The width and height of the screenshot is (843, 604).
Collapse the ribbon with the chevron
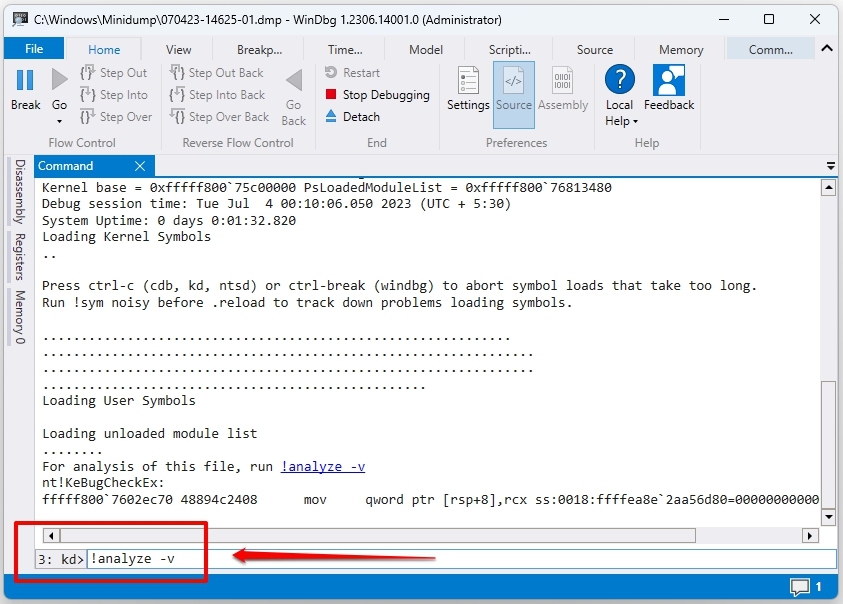[x=827, y=48]
